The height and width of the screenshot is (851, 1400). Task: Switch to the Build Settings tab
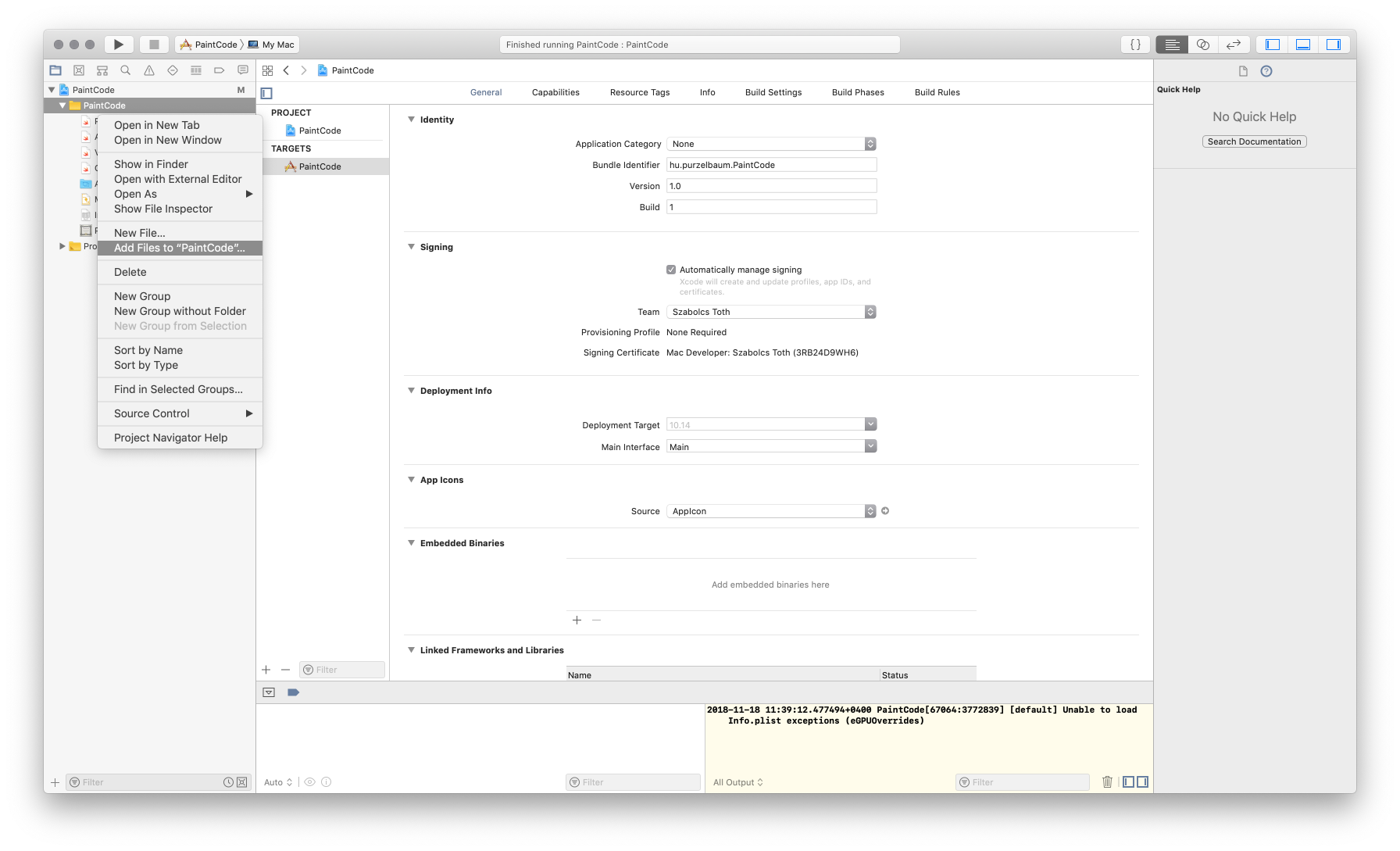[x=773, y=92]
